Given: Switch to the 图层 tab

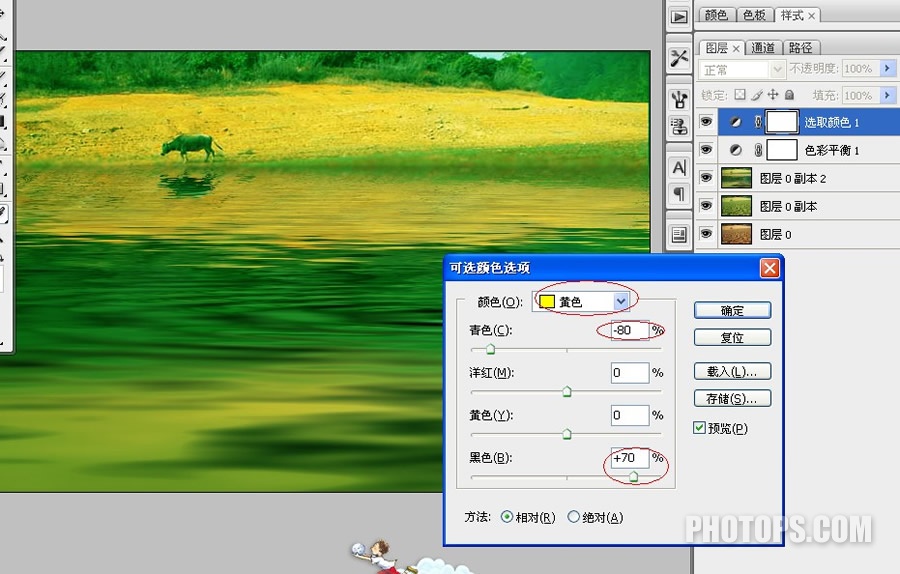Looking at the screenshot, I should pyautogui.click(x=717, y=48).
